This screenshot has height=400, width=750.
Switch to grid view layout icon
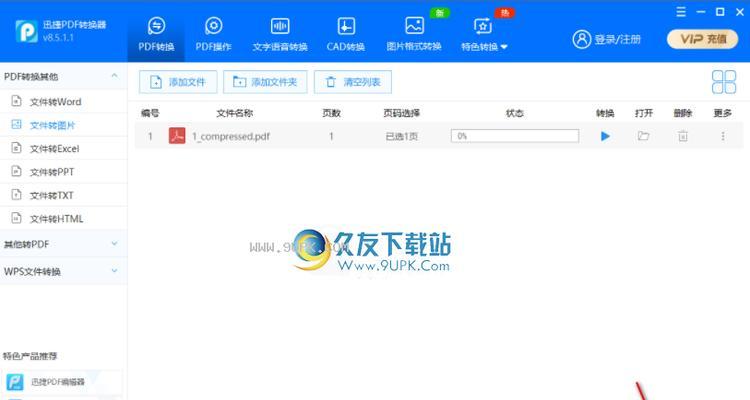click(x=724, y=82)
